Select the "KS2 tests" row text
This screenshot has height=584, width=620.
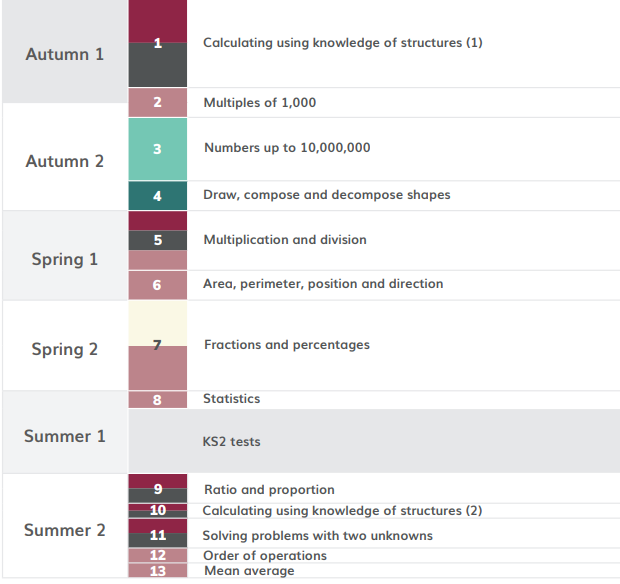click(x=231, y=441)
